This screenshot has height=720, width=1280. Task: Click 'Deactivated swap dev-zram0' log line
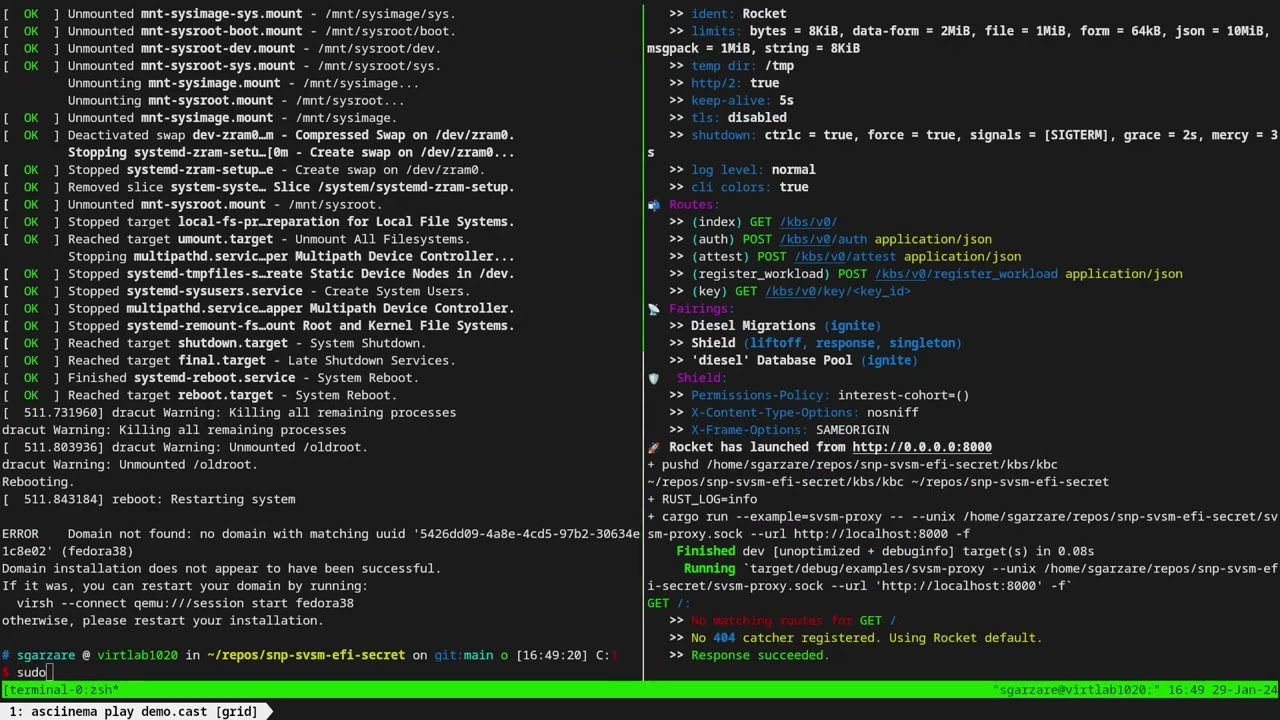point(258,135)
